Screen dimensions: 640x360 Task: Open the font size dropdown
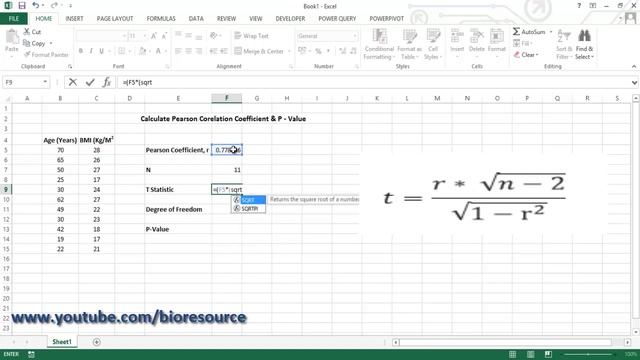click(x=144, y=36)
